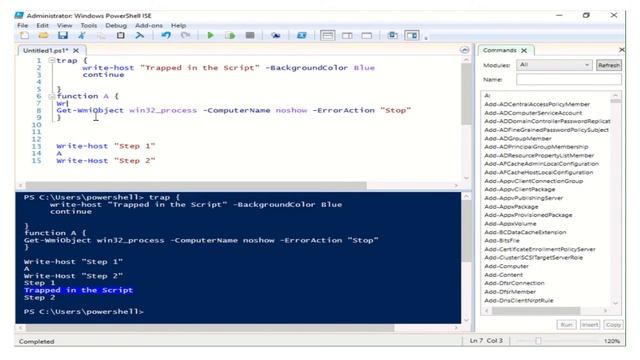Click the Commands list horizontal scrollbar

click(x=536, y=311)
